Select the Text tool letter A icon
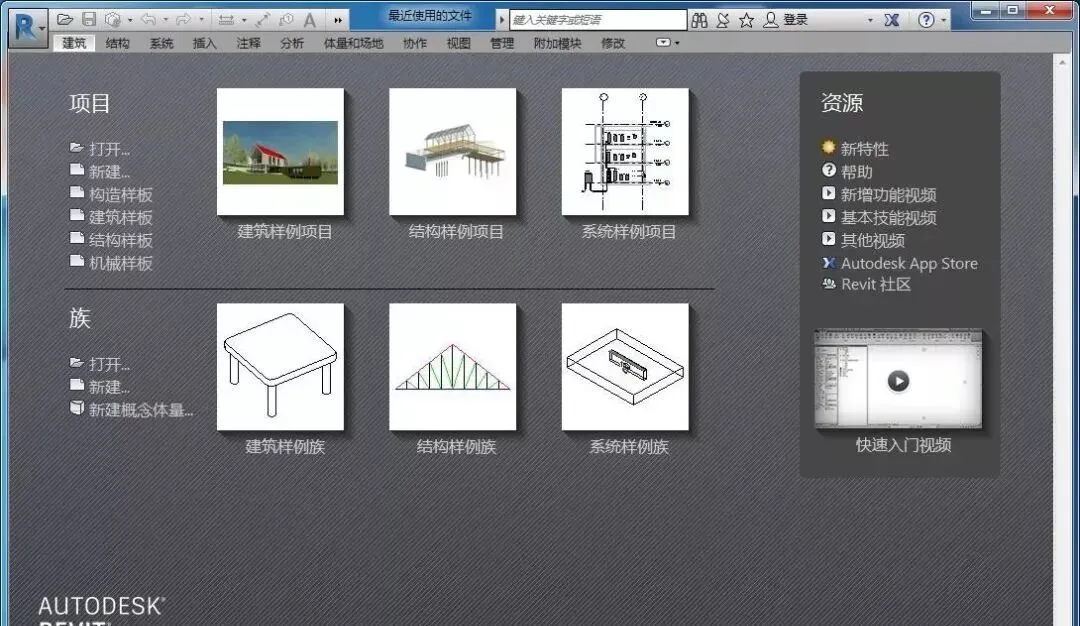Image resolution: width=1080 pixels, height=626 pixels. [310, 20]
